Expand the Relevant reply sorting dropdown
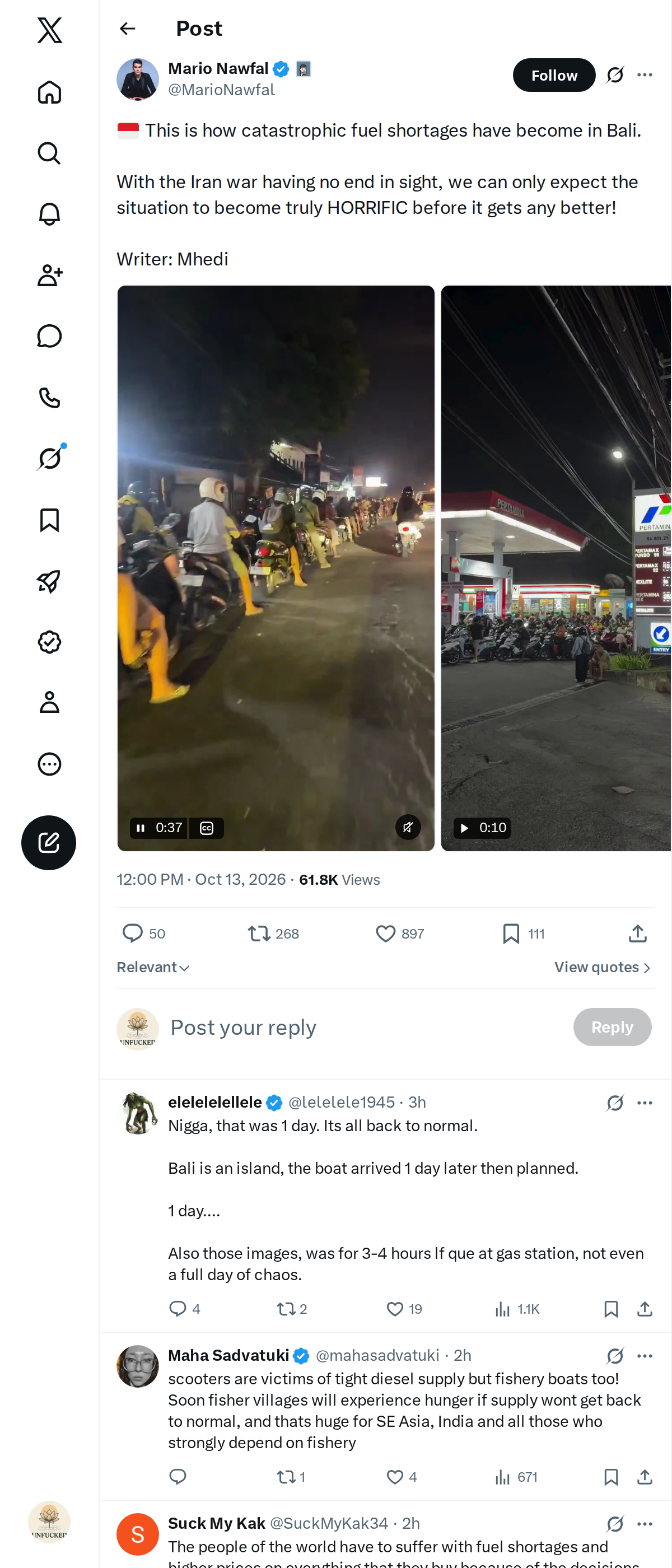 pos(153,967)
